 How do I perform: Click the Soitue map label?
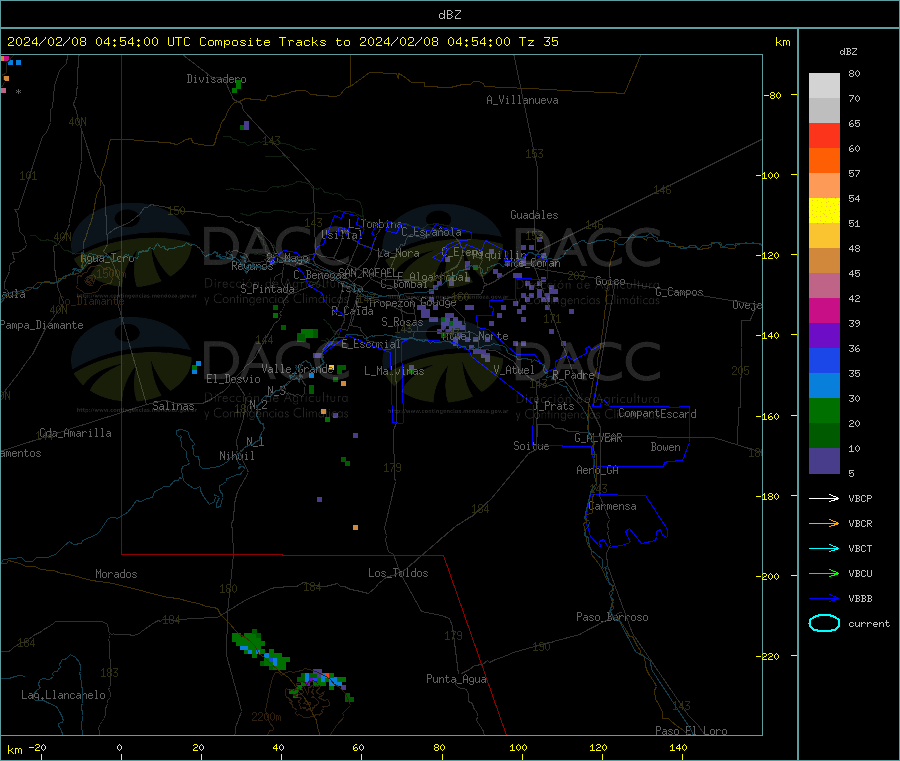click(531, 446)
